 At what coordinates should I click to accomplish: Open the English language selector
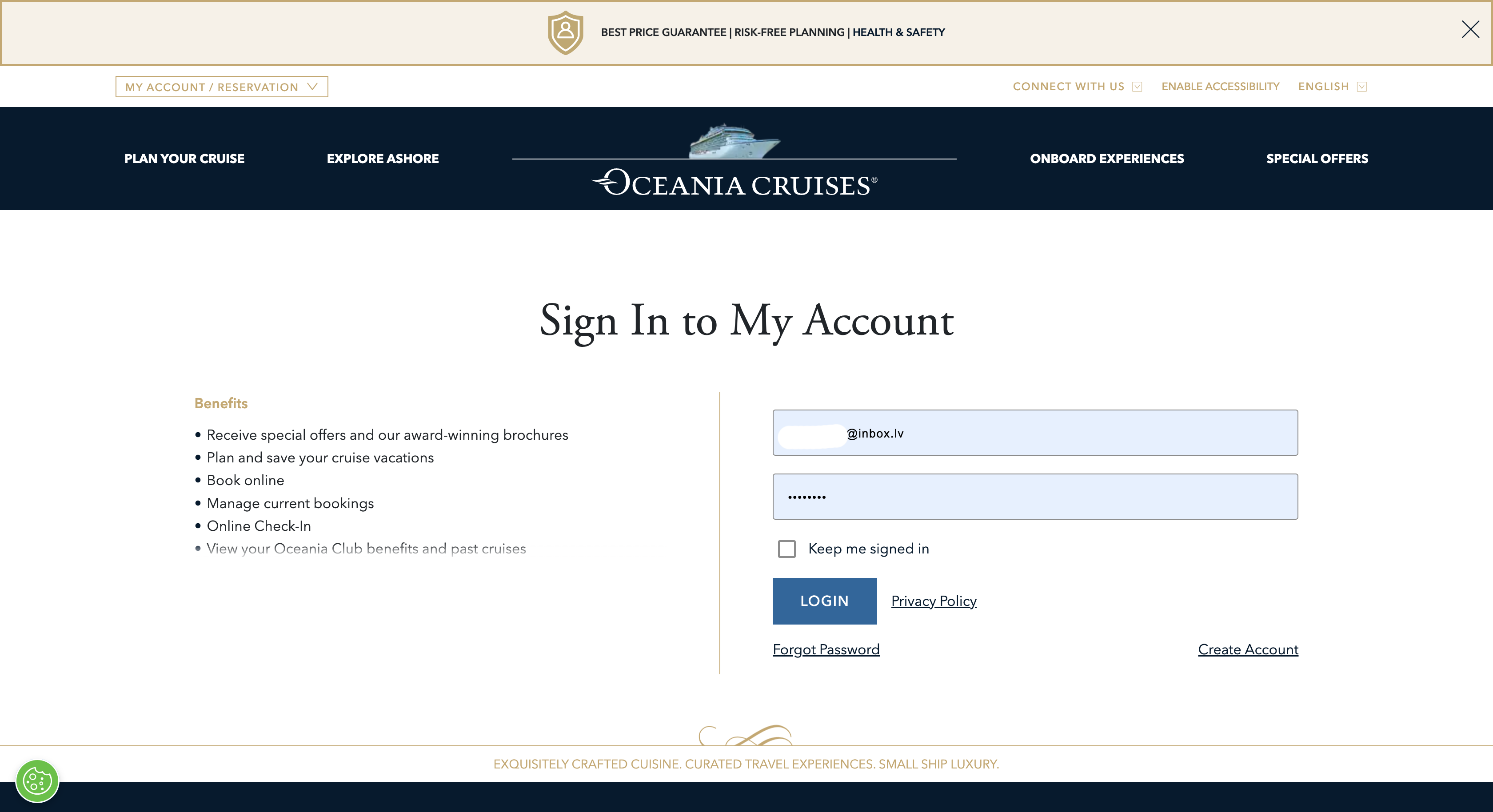[x=1333, y=87]
